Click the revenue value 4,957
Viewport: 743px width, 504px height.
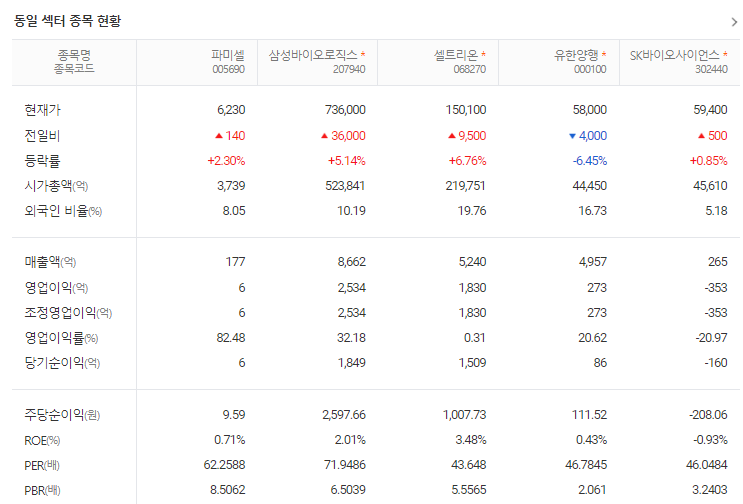[593, 261]
